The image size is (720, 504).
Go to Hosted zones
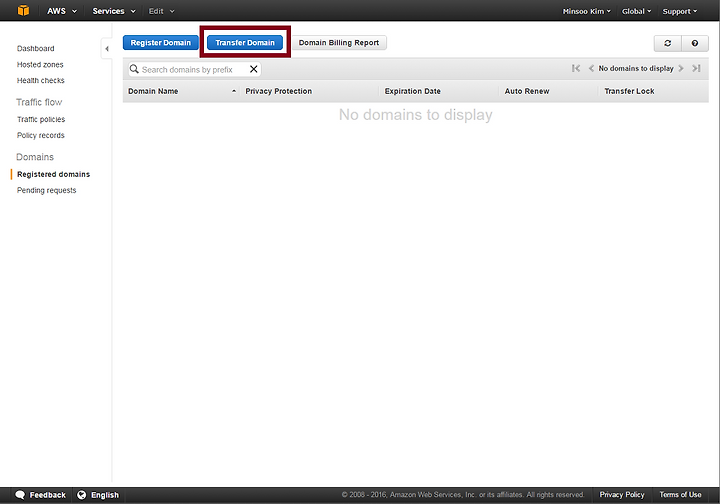pos(40,65)
